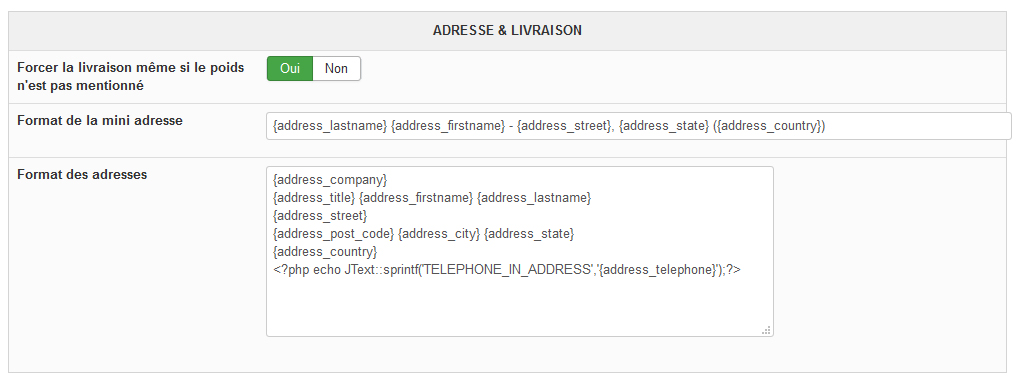Enable forced delivery with the Oui button
1023x384 pixels.
(x=290, y=68)
